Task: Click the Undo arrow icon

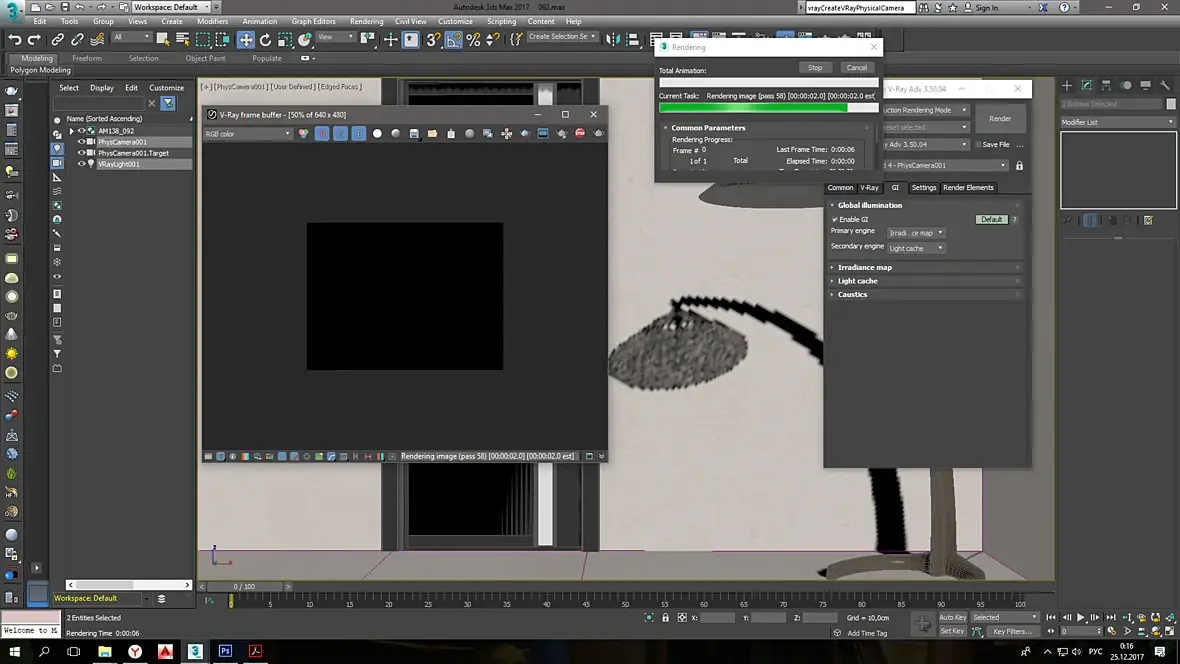Action: 15,40
